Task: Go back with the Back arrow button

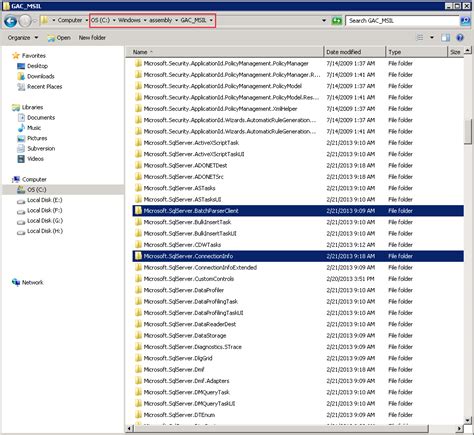Action: pyautogui.click(x=10, y=21)
